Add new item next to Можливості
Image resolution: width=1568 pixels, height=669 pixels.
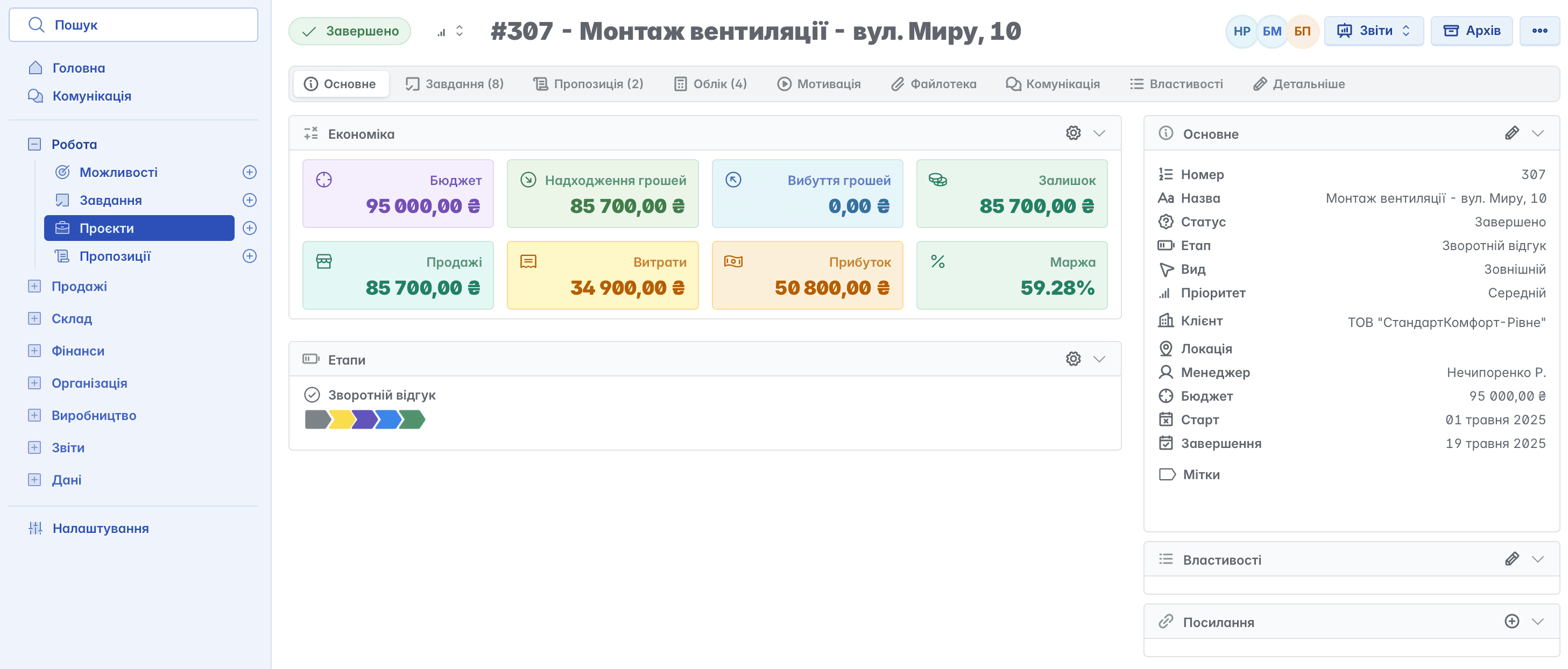point(250,172)
